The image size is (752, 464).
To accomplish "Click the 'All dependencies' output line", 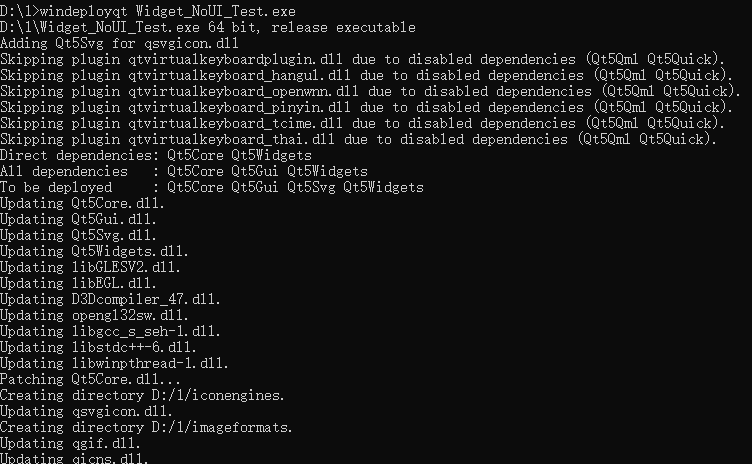I will 183,171.
